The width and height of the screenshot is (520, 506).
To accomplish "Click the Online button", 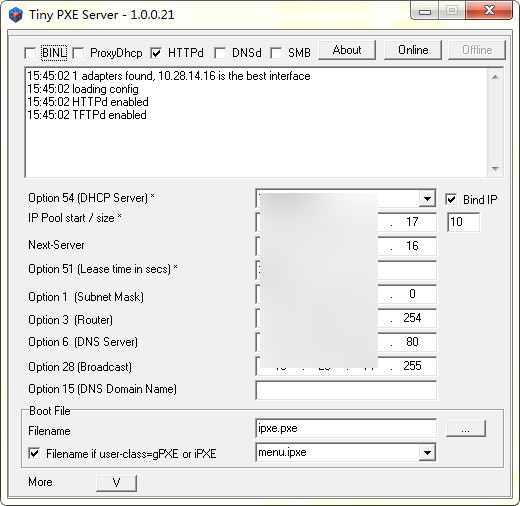I will tap(413, 50).
